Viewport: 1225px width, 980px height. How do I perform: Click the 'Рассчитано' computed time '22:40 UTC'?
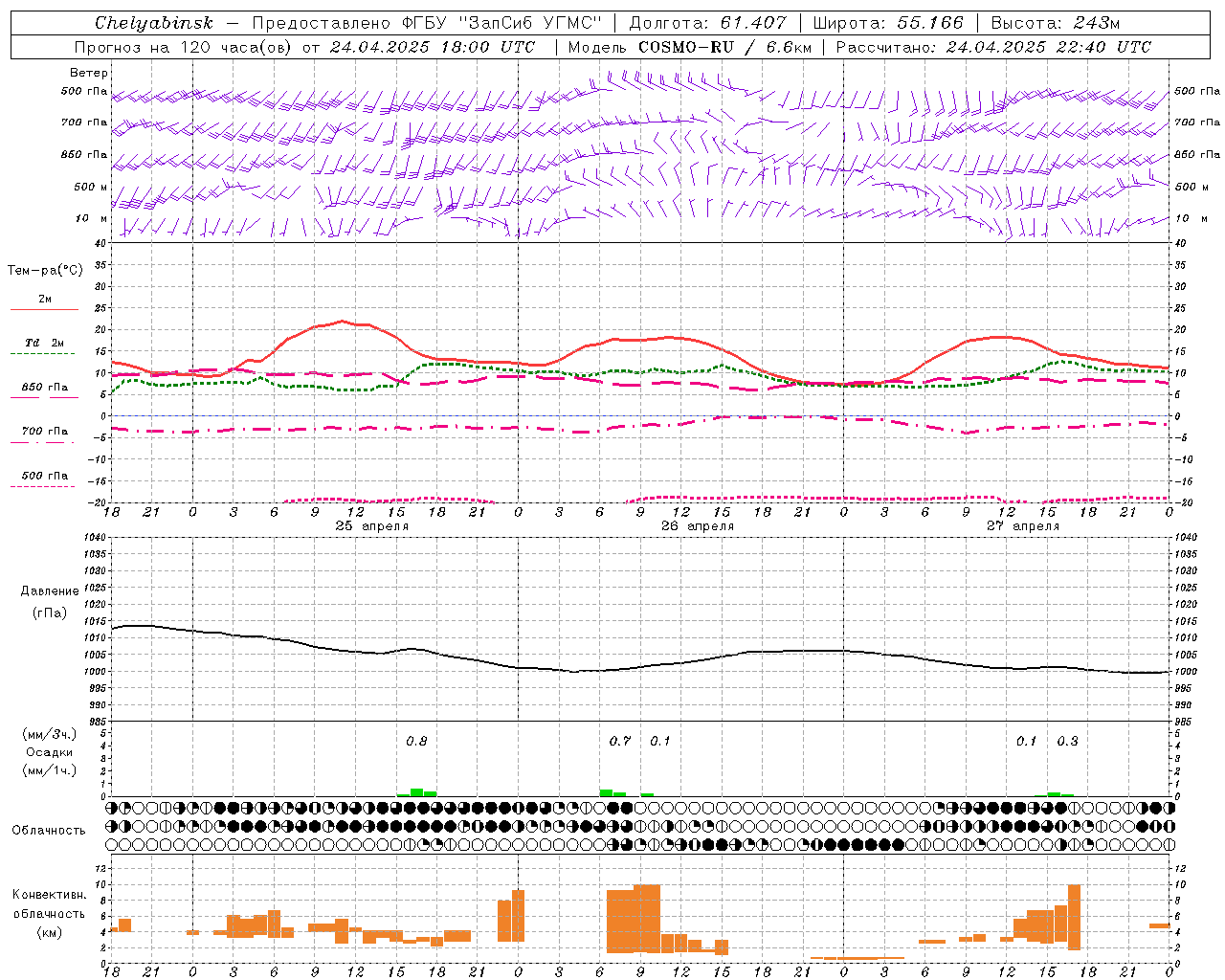point(1104,47)
